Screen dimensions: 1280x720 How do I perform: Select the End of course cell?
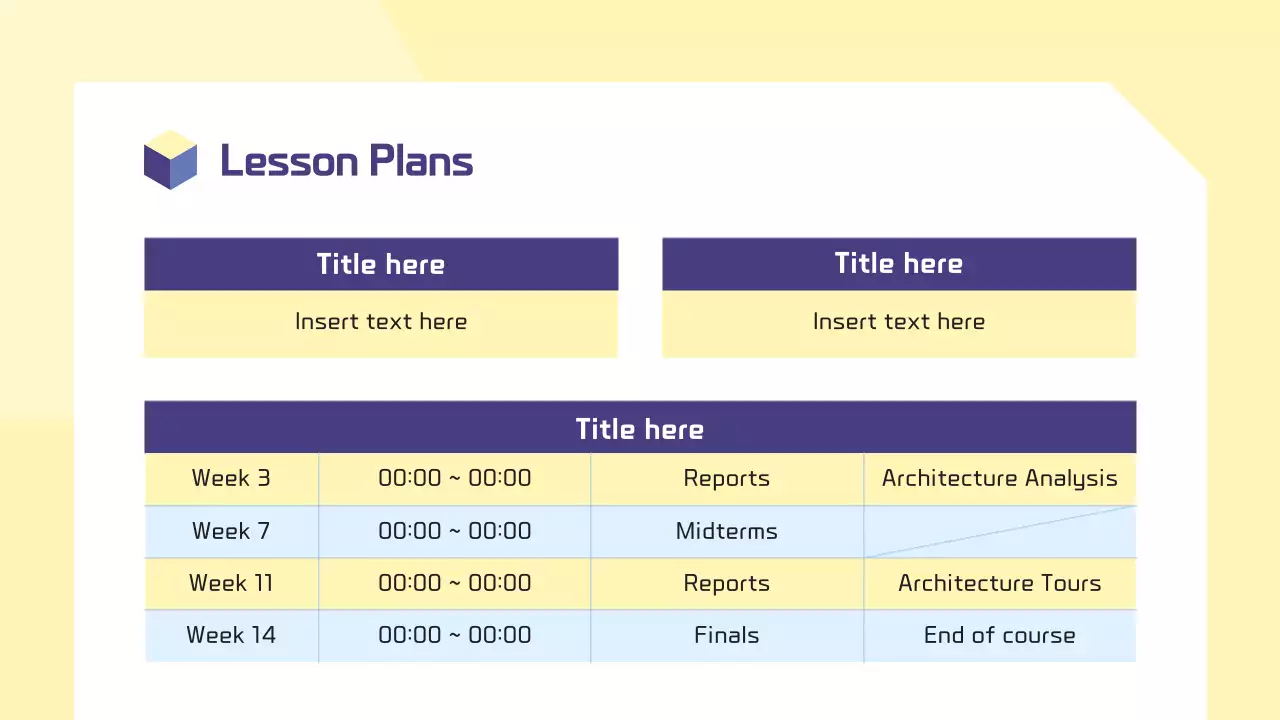tap(1000, 635)
